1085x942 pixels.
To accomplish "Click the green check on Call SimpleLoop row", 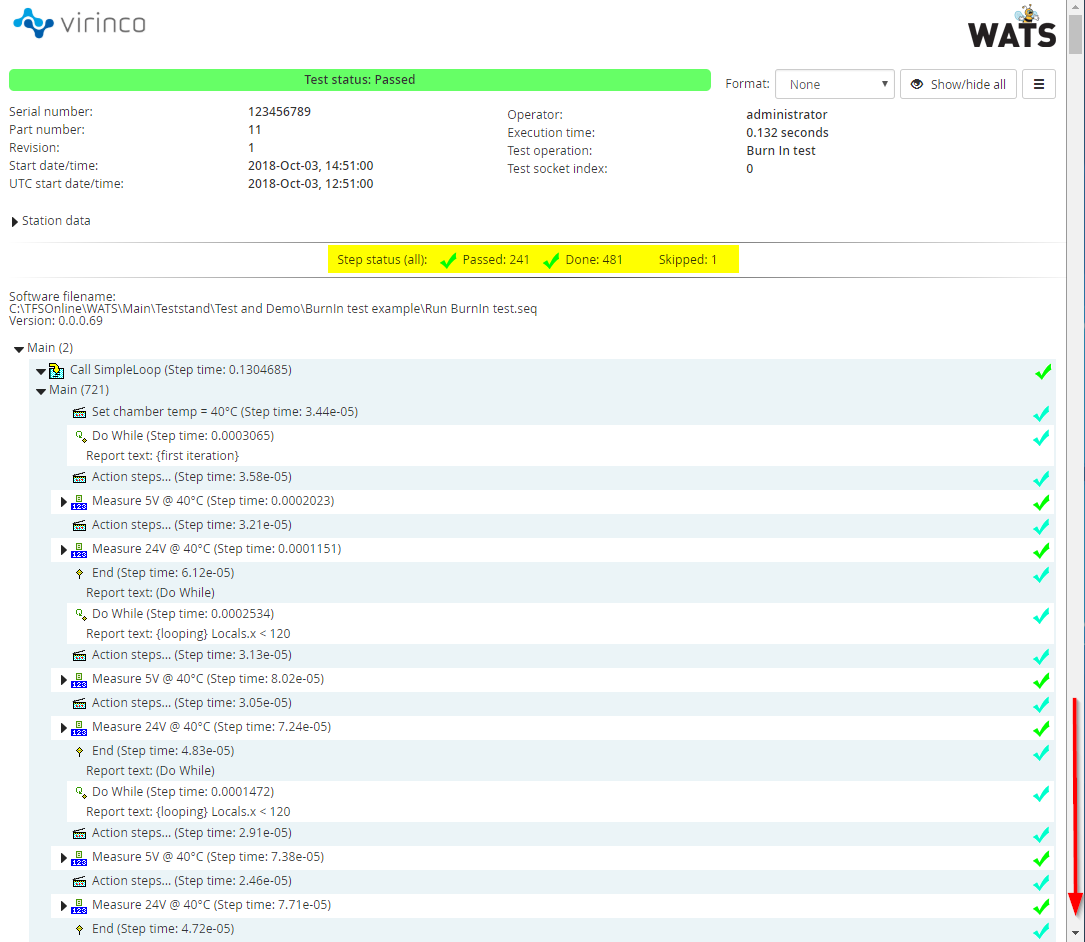I will point(1042,372).
